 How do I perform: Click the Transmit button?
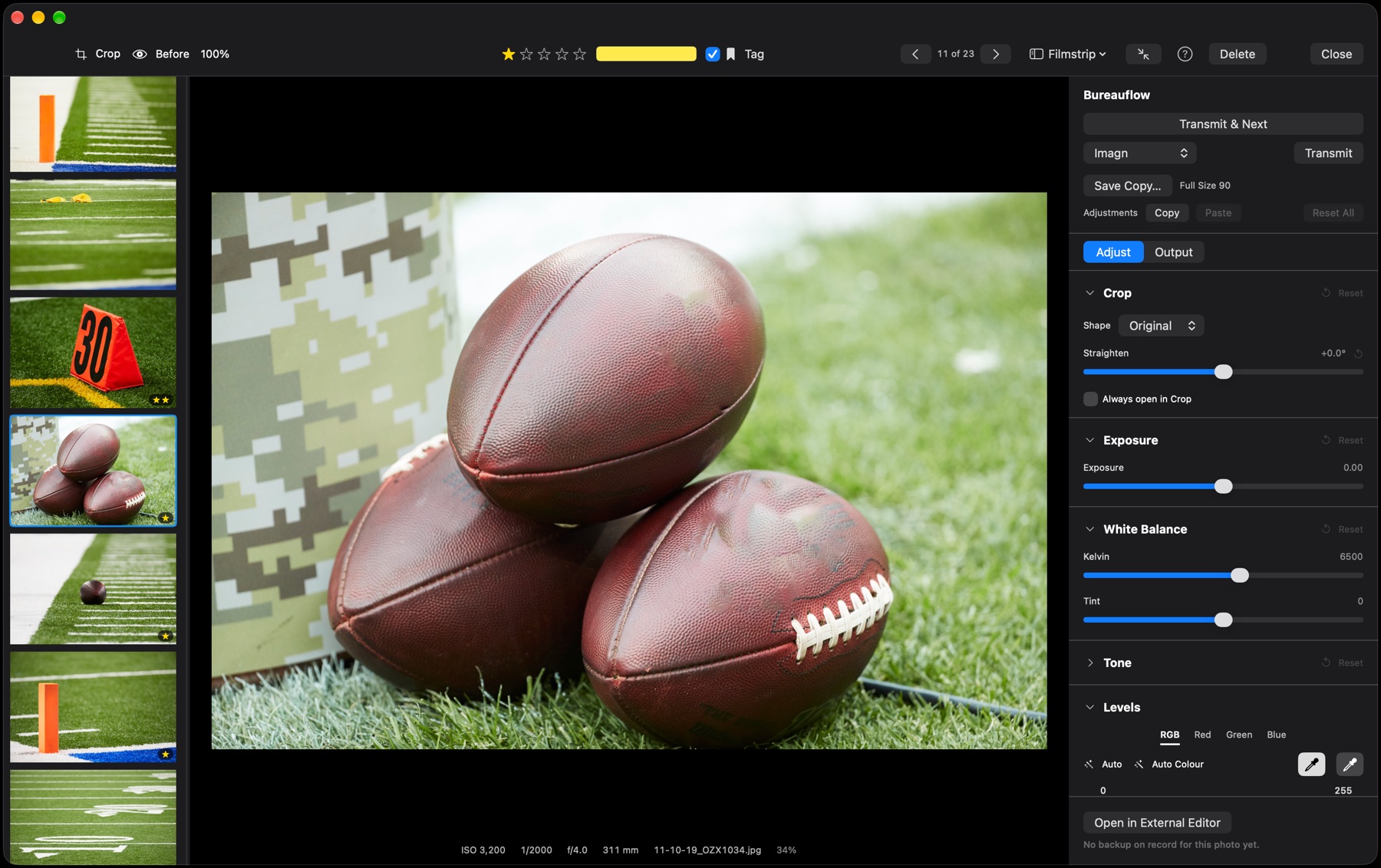1328,153
